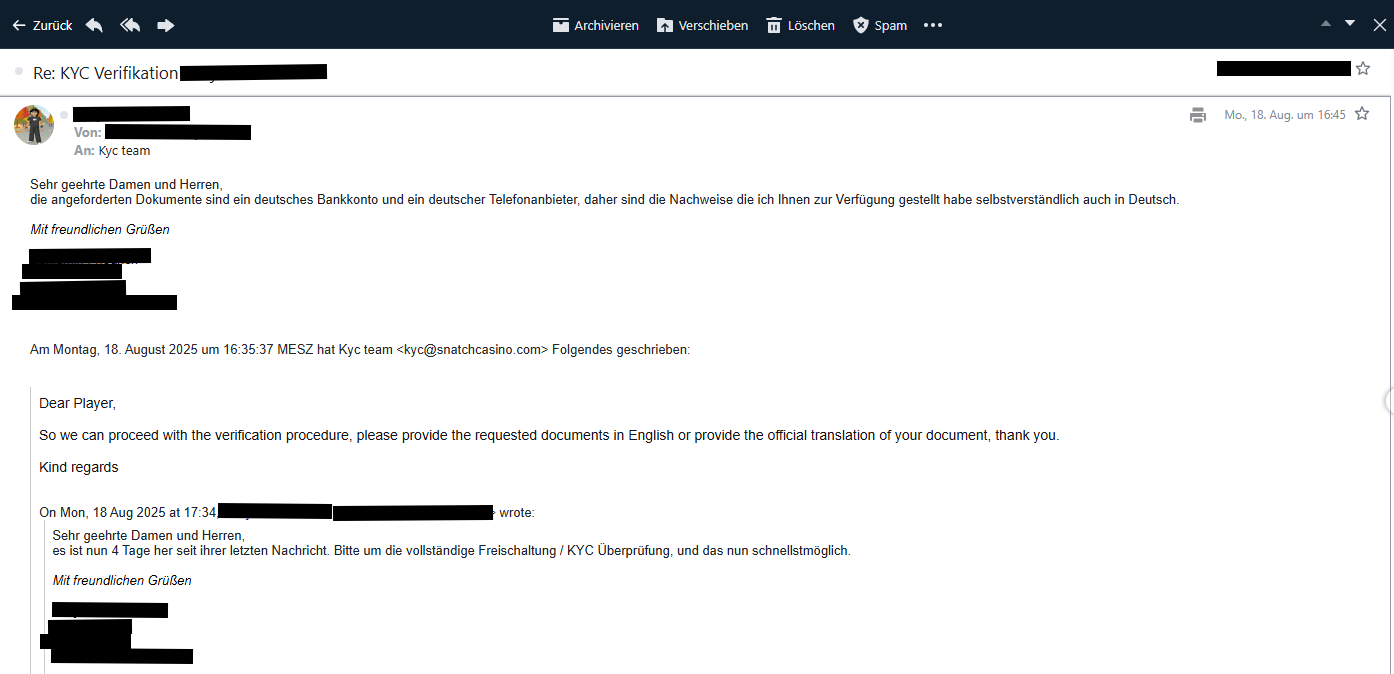Forward this email with arrow icon

(166, 25)
